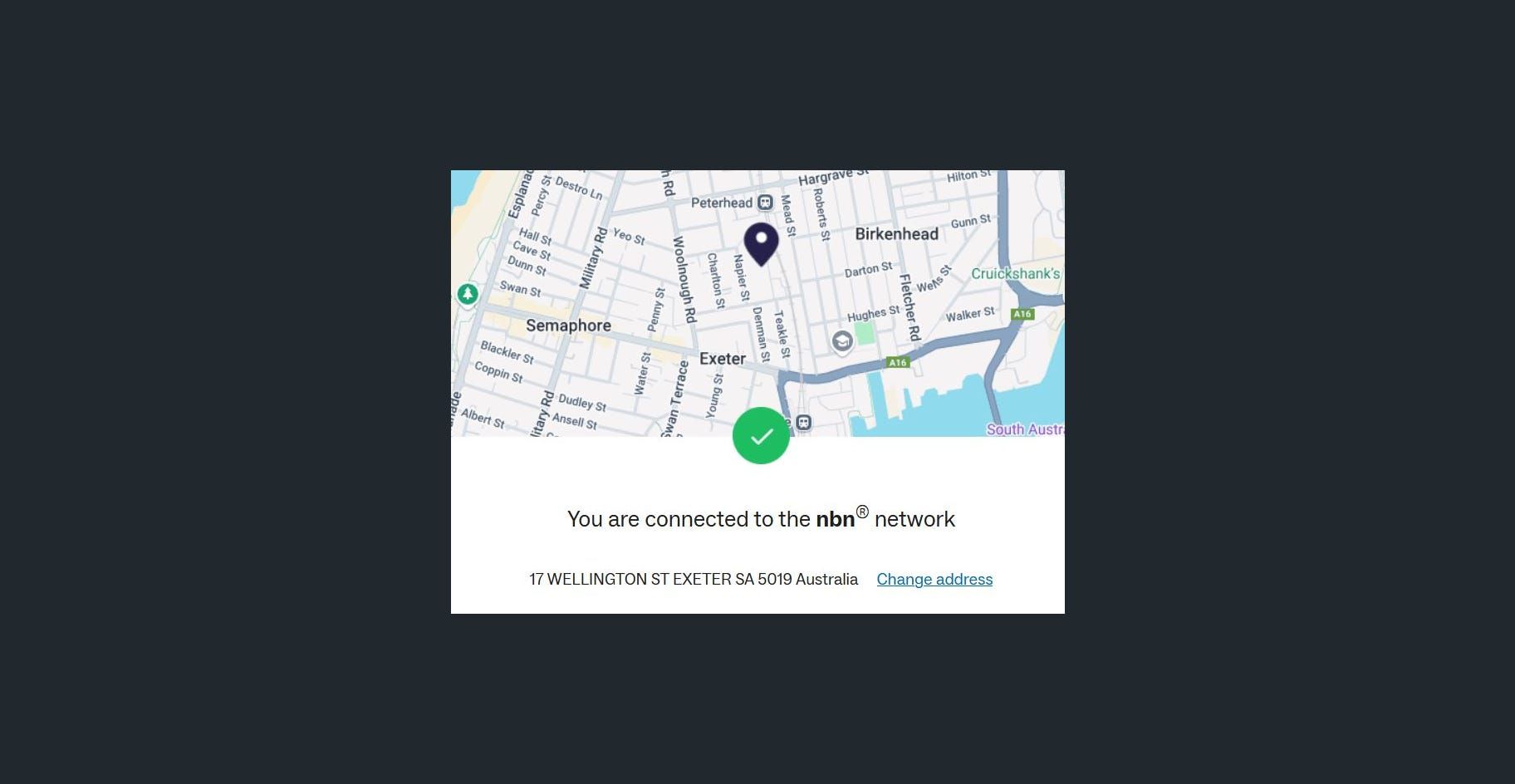1515x784 pixels.
Task: Select the school graduation cap icon
Action: 841,341
